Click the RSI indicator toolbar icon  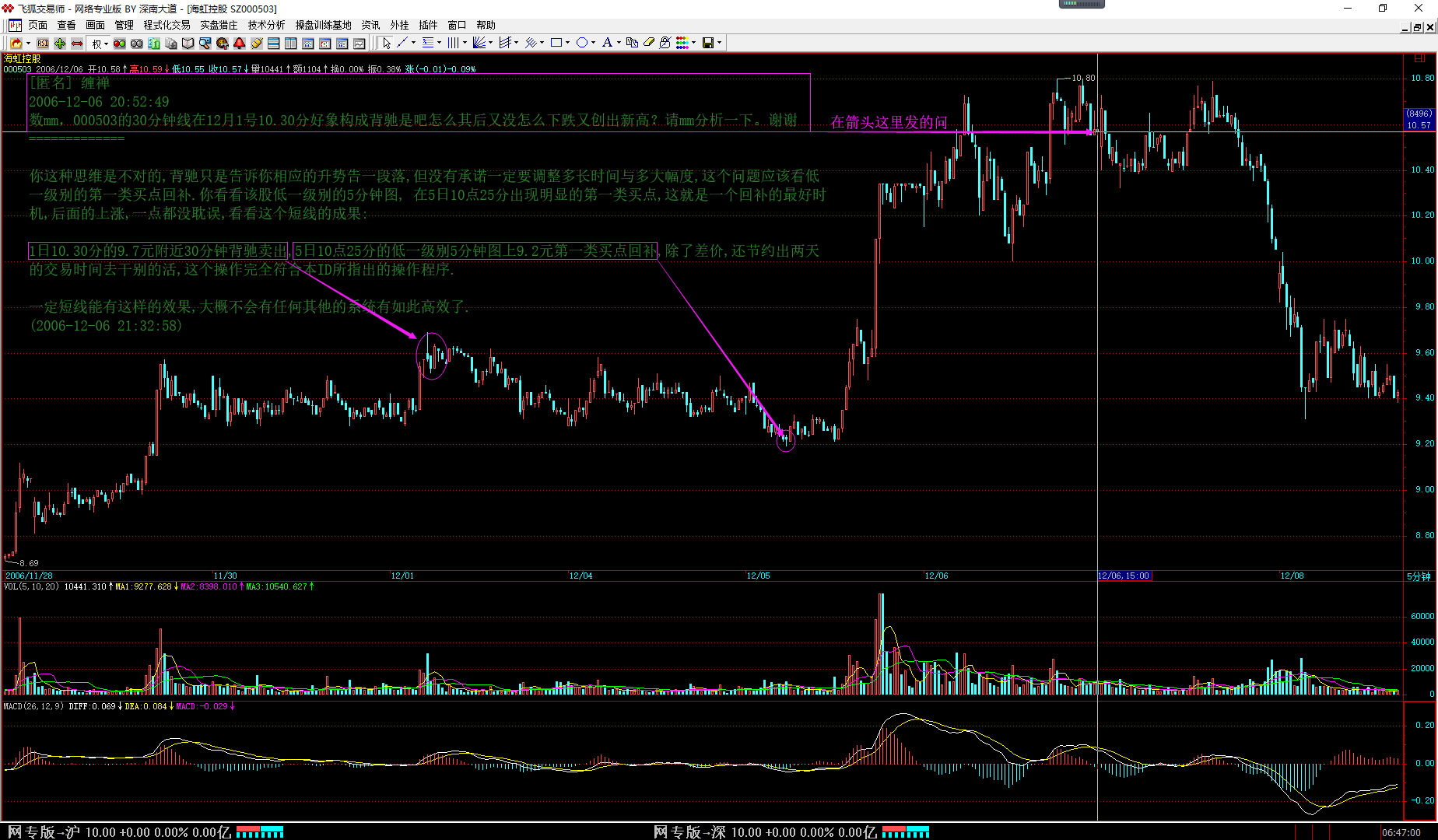[43, 44]
